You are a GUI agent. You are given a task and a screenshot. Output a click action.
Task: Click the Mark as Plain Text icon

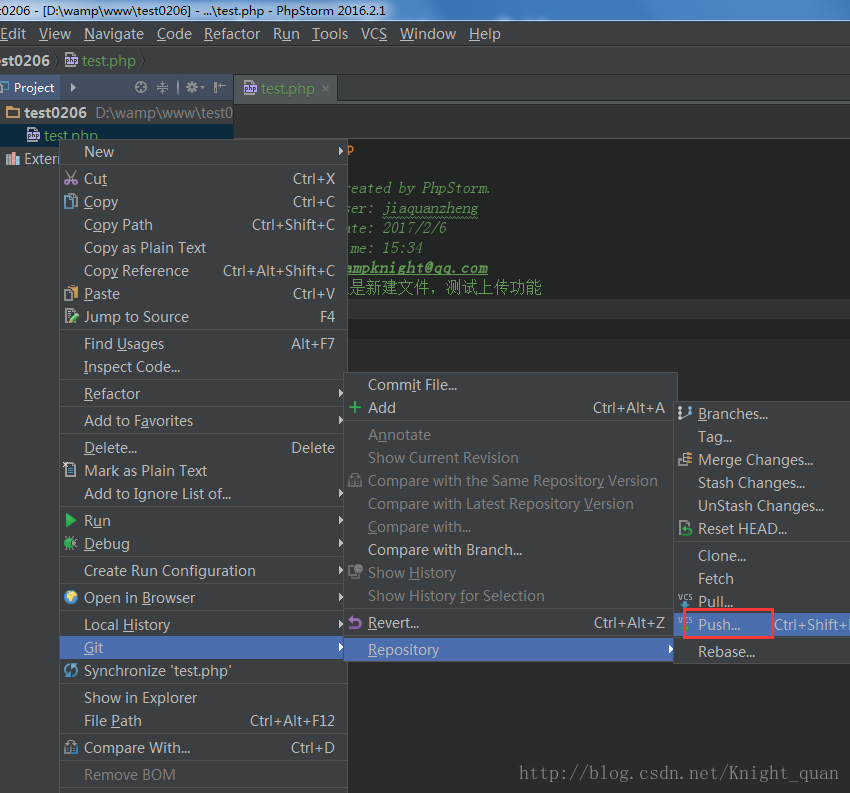point(70,469)
